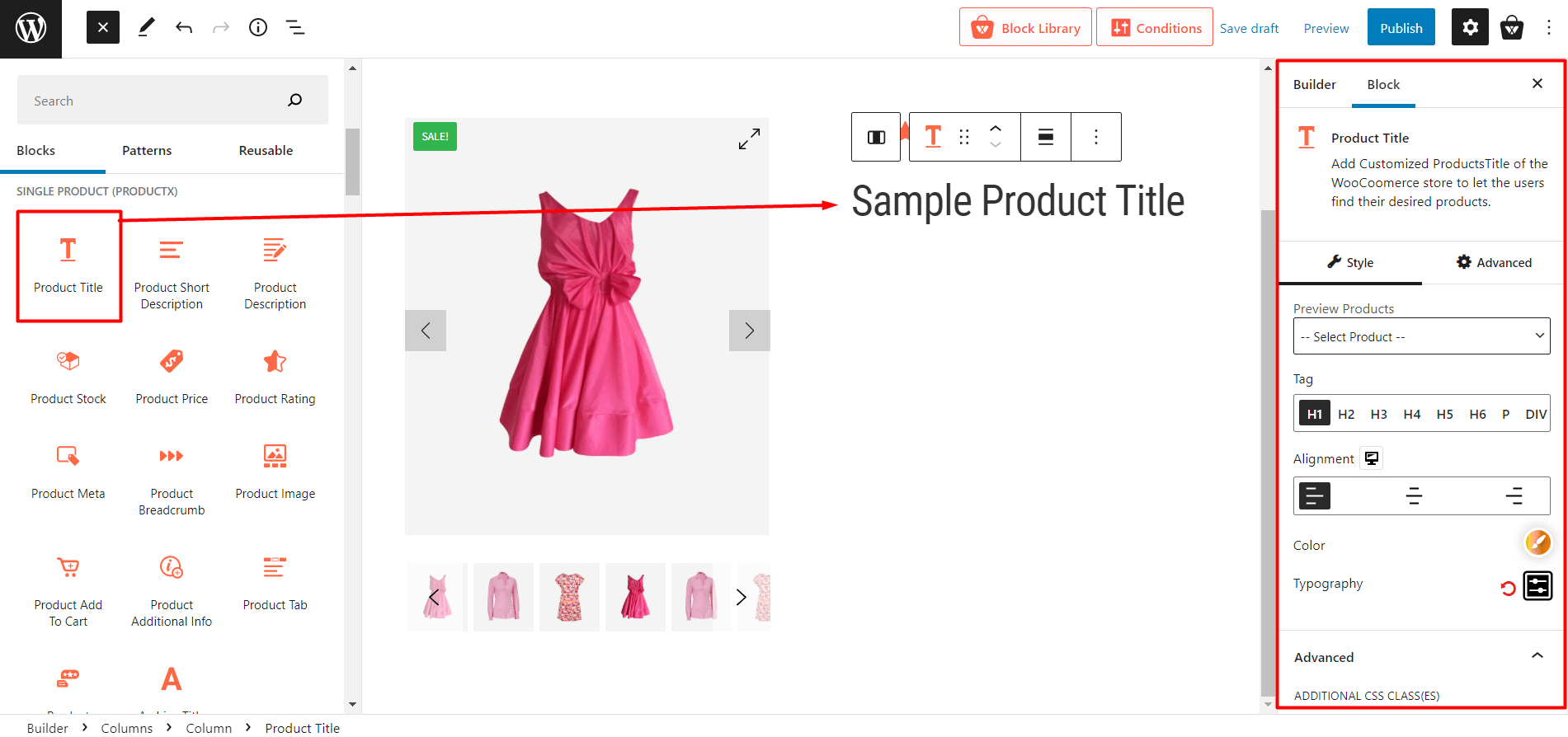
Task: Open the editor settings gear icon
Action: point(1469,27)
